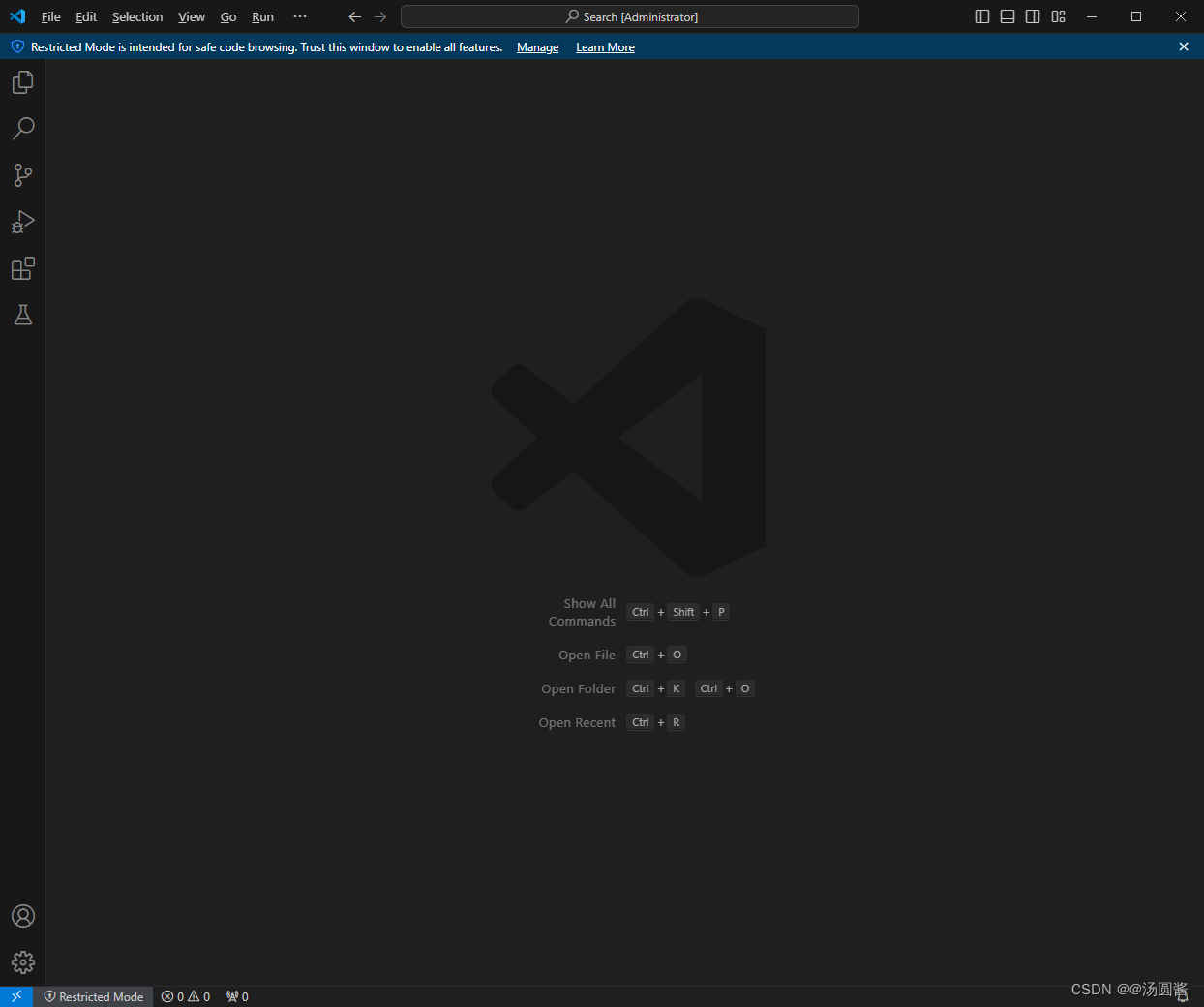1204x1007 pixels.
Task: Expand the hidden menus ellipsis
Action: (300, 16)
